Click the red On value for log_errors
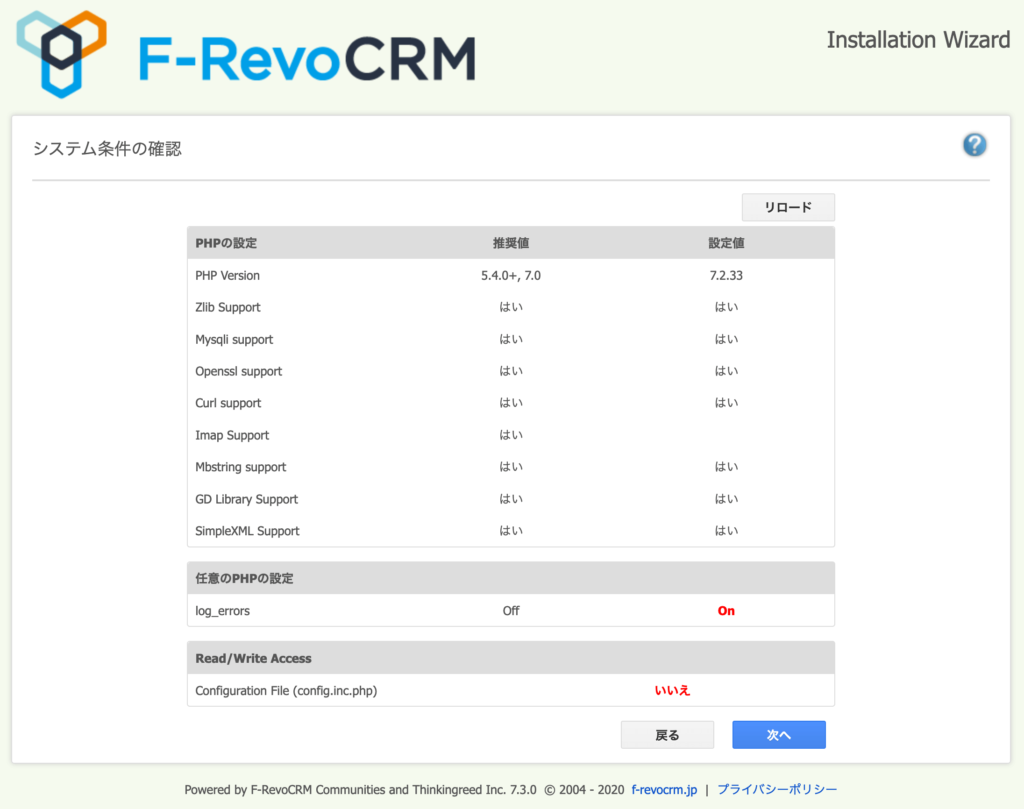This screenshot has width=1024, height=809. pyautogui.click(x=726, y=611)
